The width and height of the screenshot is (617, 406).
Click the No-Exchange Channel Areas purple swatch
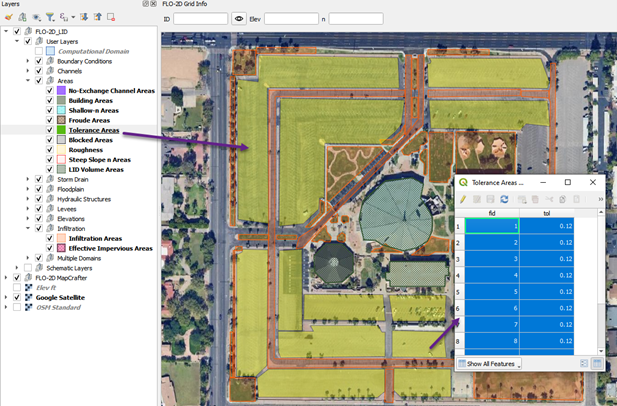(x=61, y=91)
